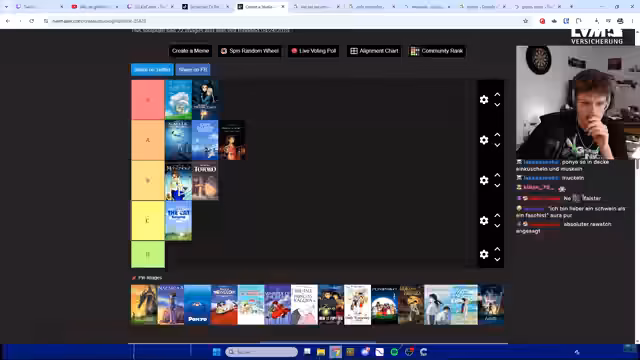Open settings gear for D tier row

point(484,254)
